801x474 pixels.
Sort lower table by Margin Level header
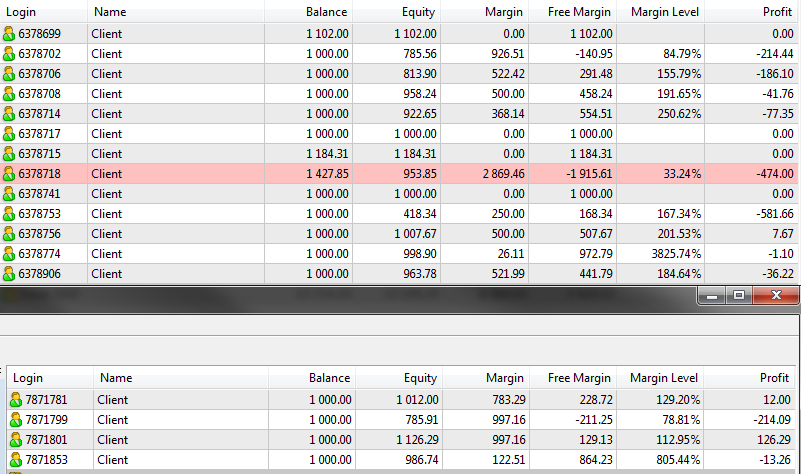[660, 378]
